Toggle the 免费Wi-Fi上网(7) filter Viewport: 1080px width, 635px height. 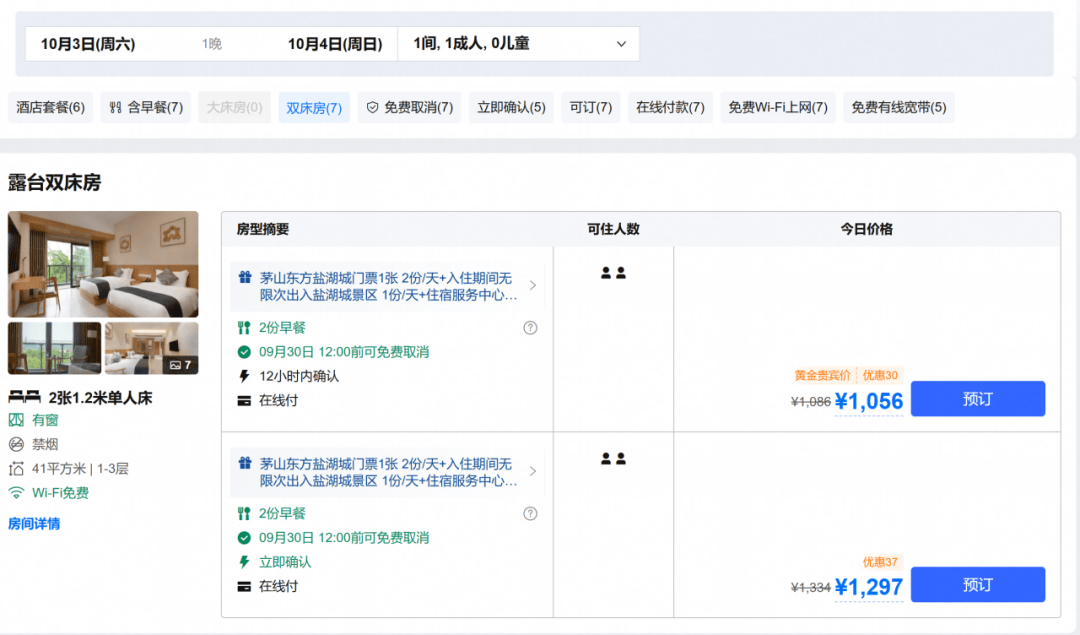[778, 107]
